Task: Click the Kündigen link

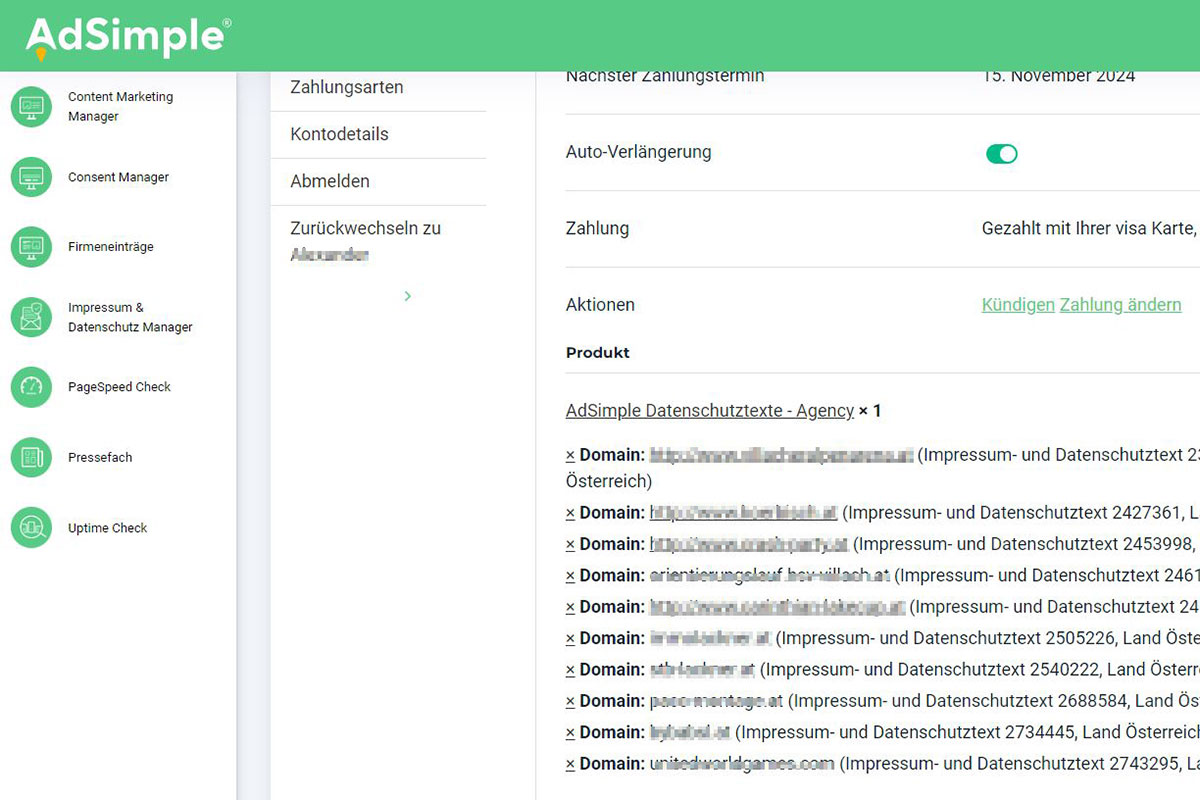Action: click(1018, 305)
